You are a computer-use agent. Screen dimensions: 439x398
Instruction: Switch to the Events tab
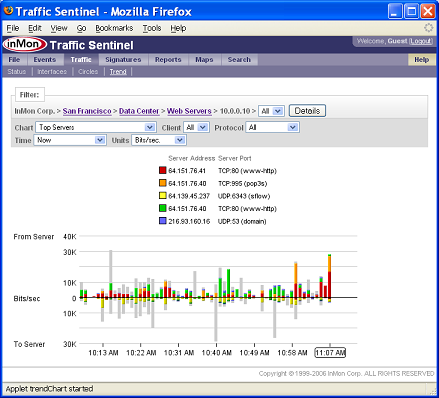[45, 60]
